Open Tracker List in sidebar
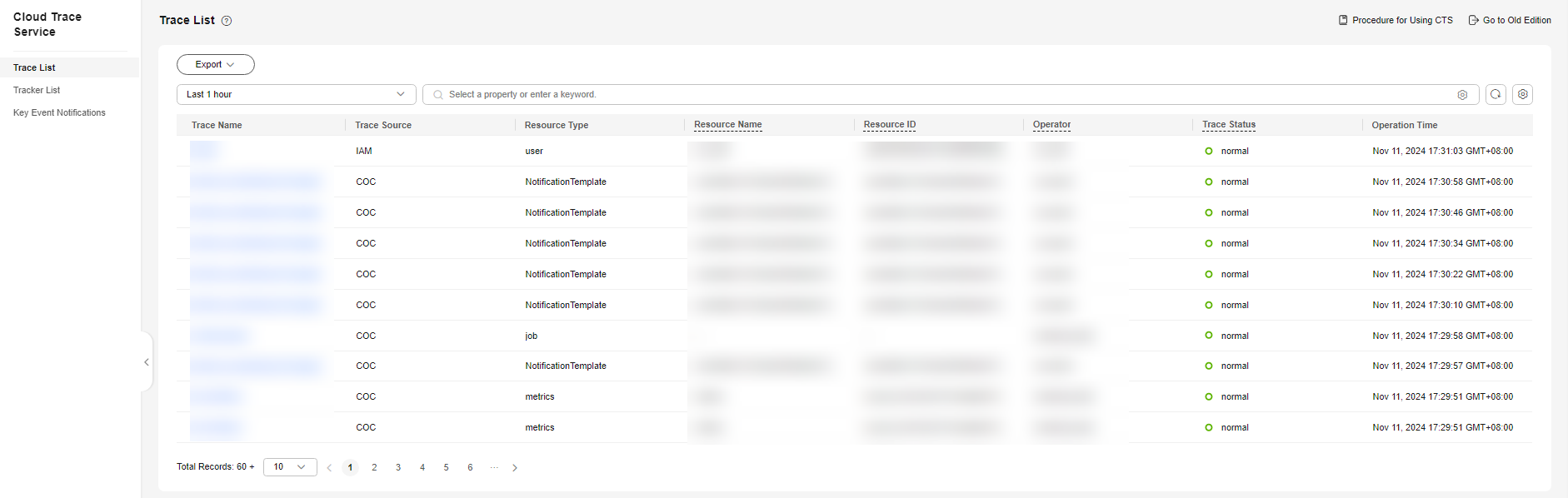The width and height of the screenshot is (1568, 498). coord(37,90)
